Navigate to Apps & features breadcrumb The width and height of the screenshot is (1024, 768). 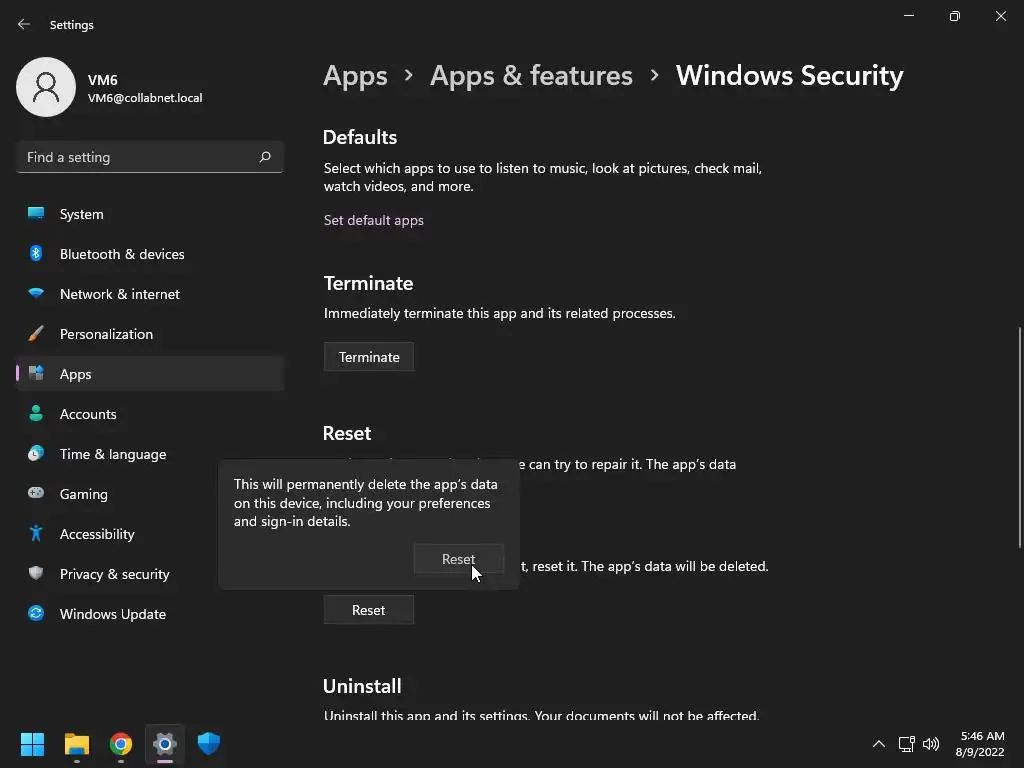[531, 75]
